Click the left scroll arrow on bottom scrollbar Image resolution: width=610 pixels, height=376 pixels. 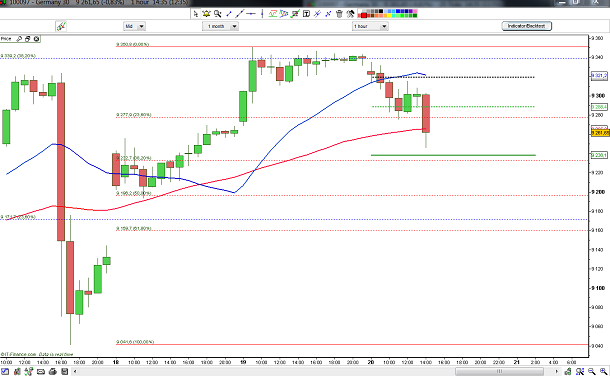(75, 372)
